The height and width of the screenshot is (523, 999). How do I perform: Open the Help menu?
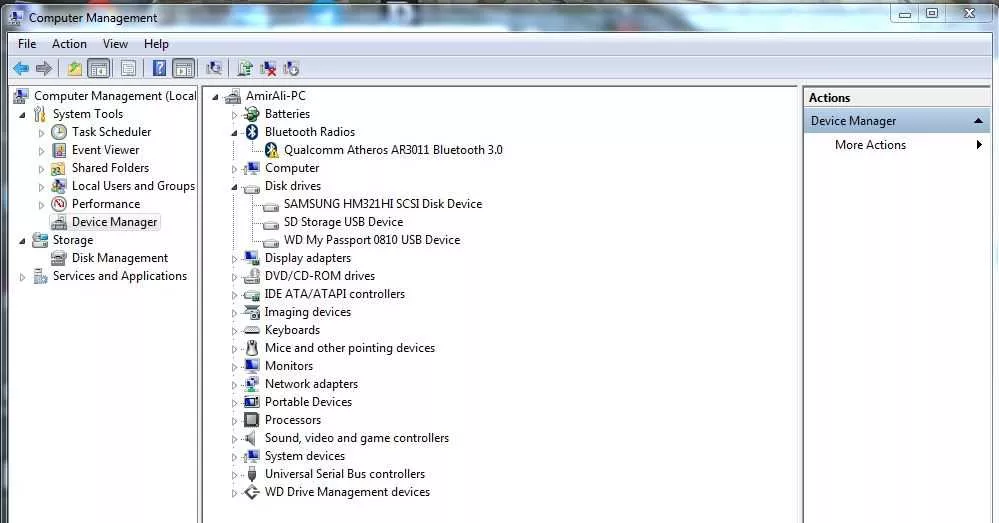pyautogui.click(x=156, y=44)
